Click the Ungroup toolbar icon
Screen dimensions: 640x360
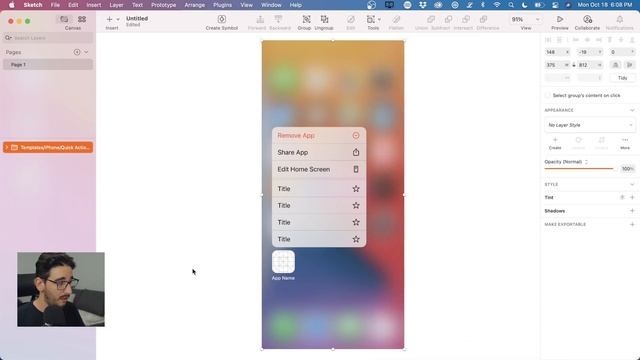[x=324, y=19]
